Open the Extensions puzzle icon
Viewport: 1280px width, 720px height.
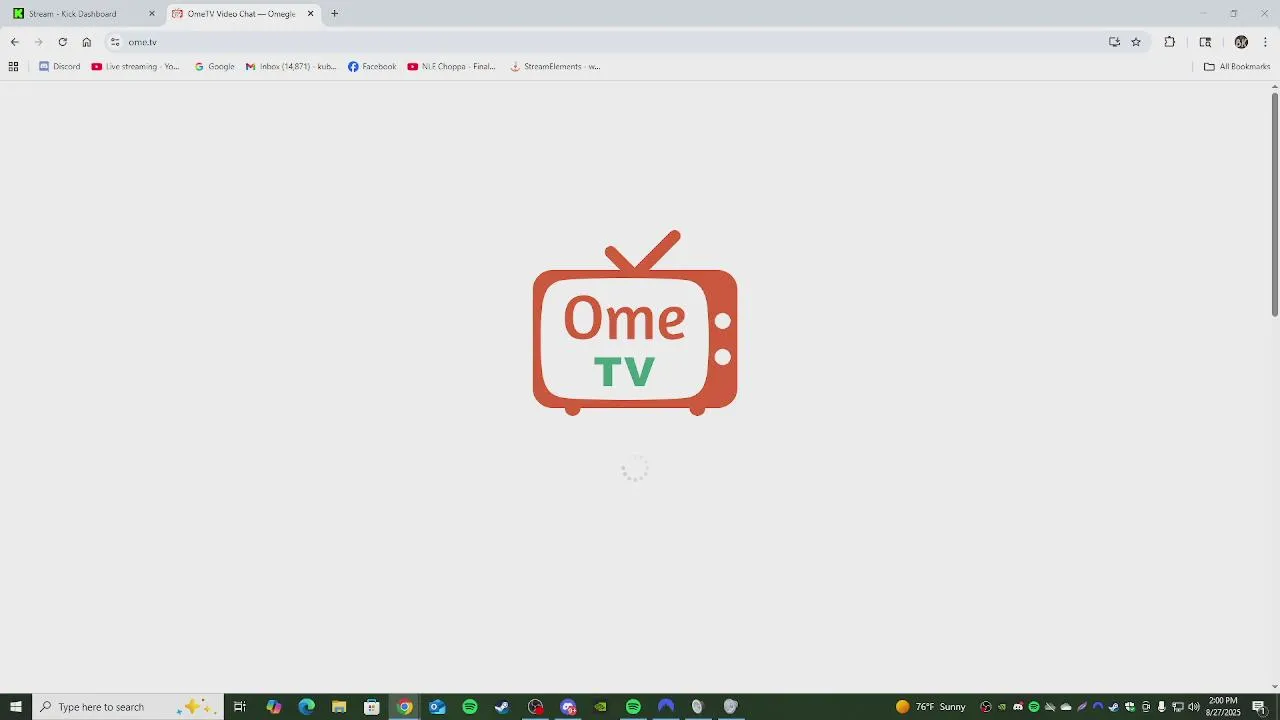[1169, 42]
